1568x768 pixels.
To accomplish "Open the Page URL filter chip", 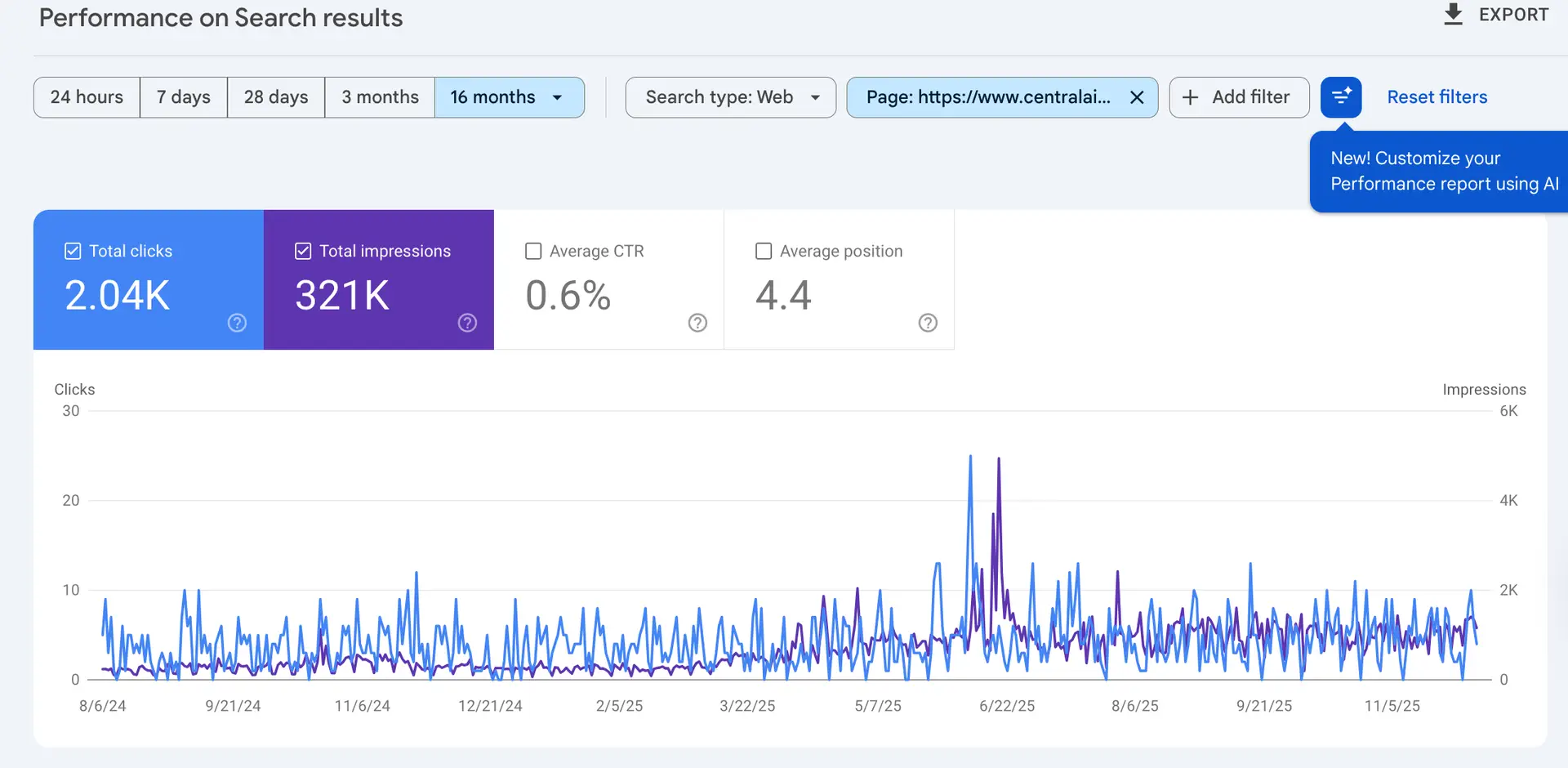I will click(x=987, y=97).
